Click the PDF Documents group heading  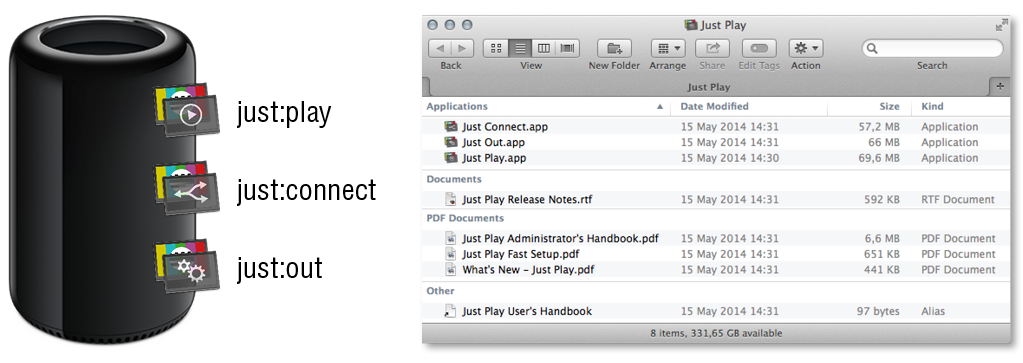pyautogui.click(x=465, y=218)
